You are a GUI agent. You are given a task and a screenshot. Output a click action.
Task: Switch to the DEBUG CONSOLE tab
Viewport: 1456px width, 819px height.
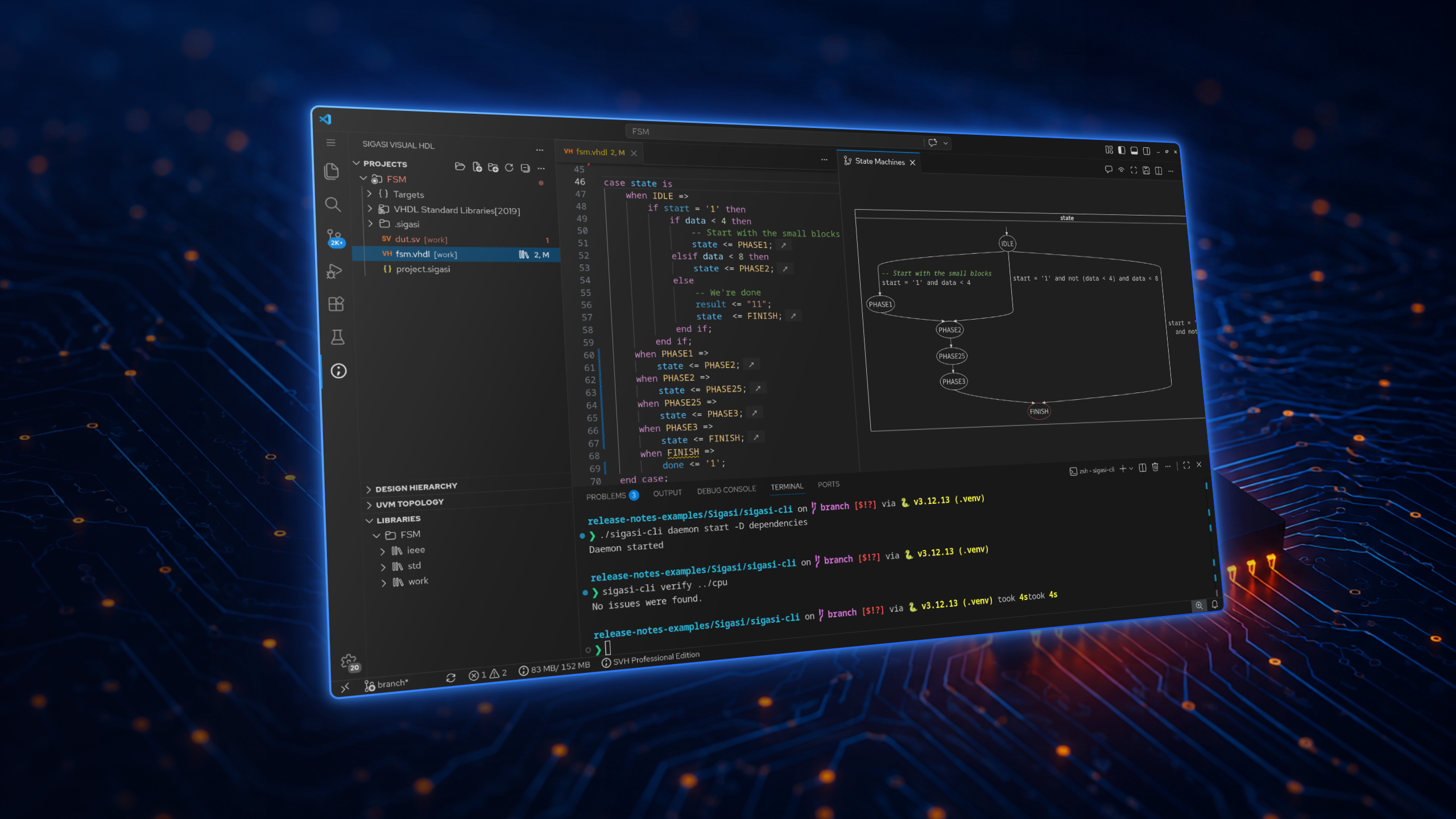pyautogui.click(x=726, y=490)
